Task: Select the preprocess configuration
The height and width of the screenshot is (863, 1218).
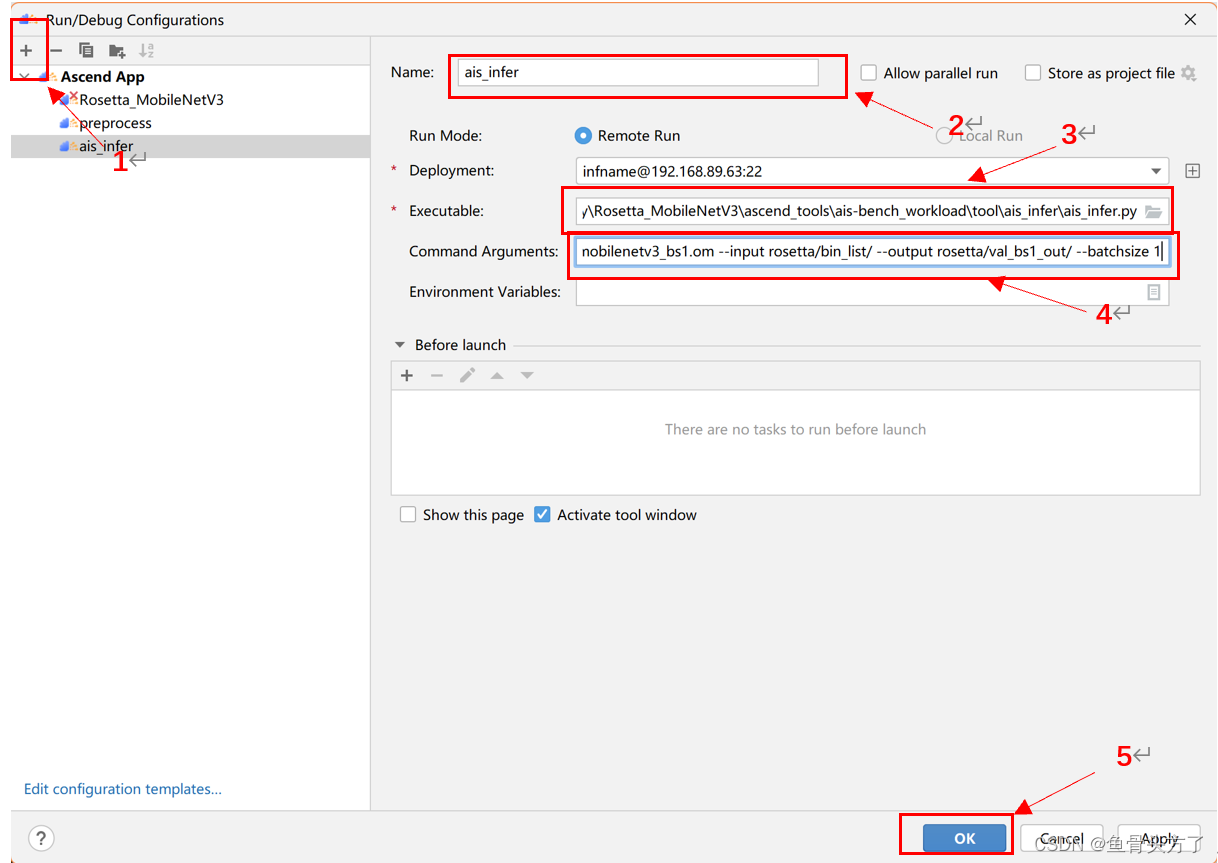Action: 113,122
